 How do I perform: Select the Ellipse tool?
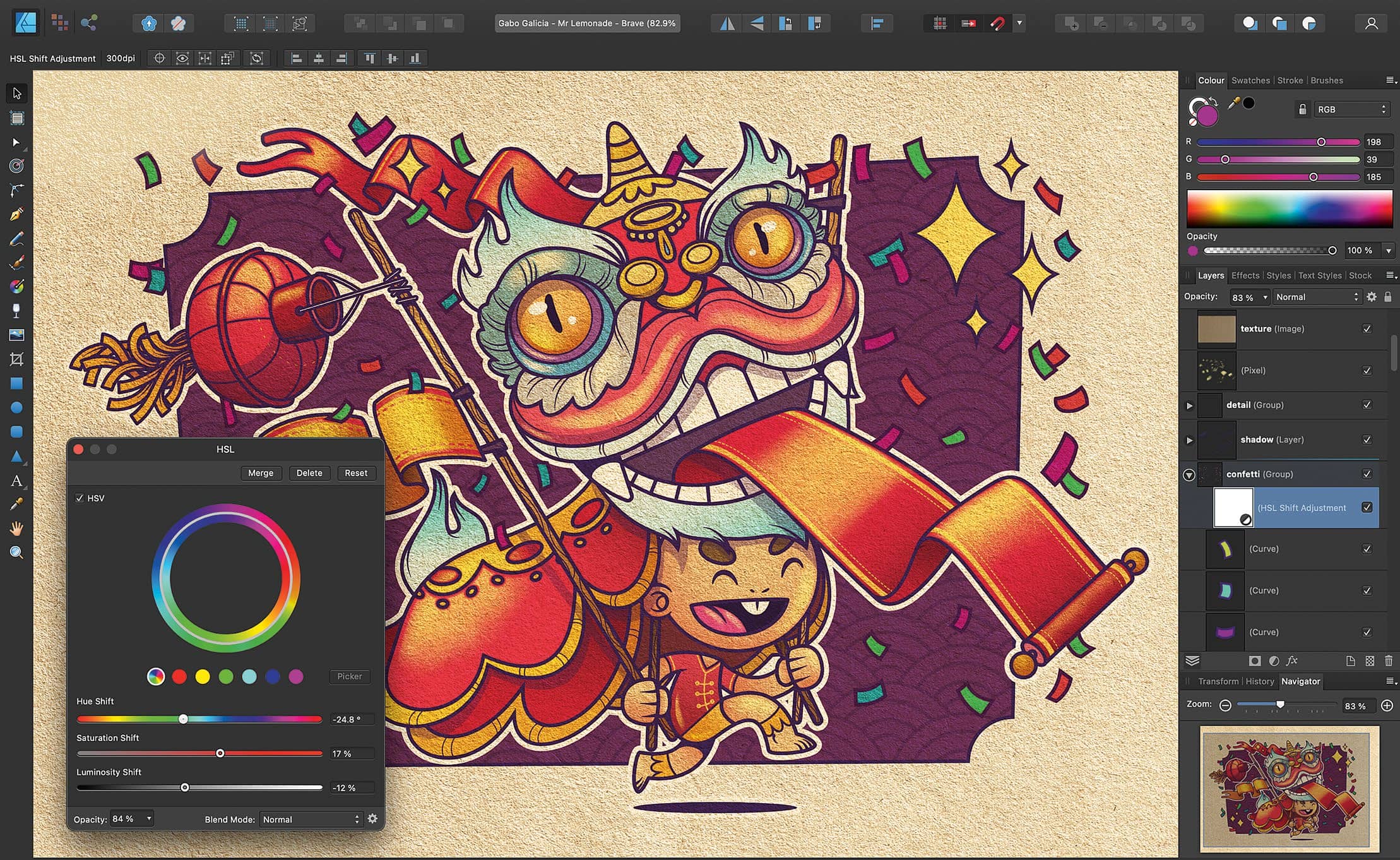pyautogui.click(x=16, y=407)
